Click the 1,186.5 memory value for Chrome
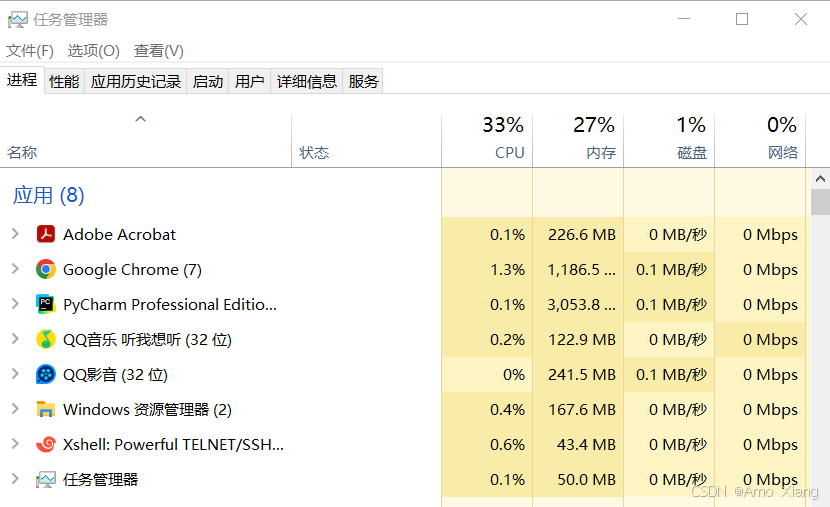This screenshot has width=830, height=507. (582, 269)
